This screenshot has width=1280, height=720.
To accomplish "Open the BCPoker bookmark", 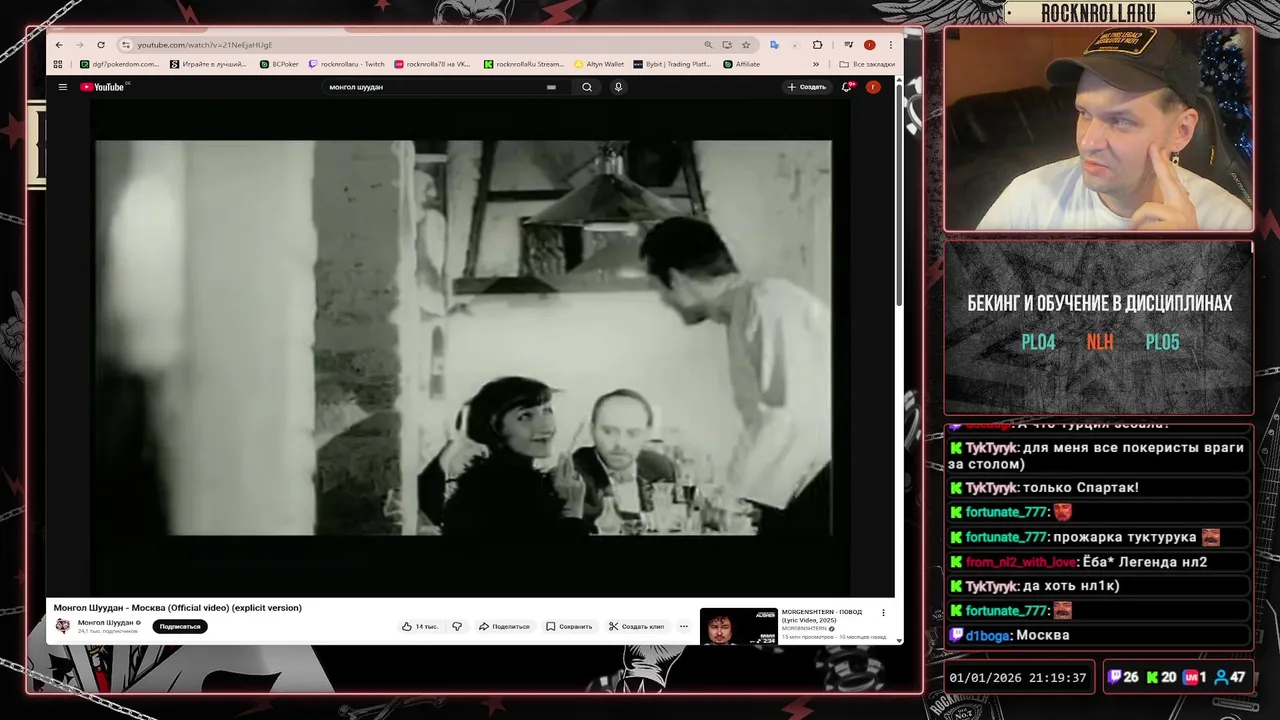I will 279,64.
